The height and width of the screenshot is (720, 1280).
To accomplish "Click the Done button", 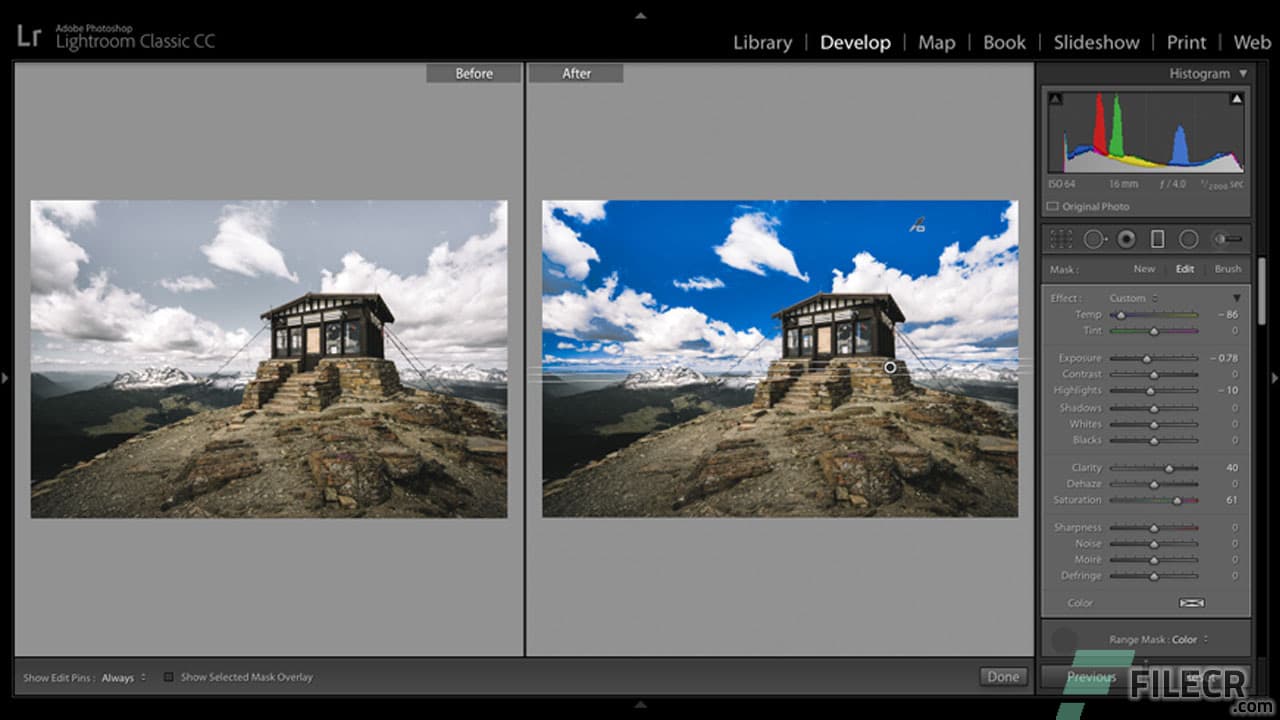I will pyautogui.click(x=1002, y=676).
